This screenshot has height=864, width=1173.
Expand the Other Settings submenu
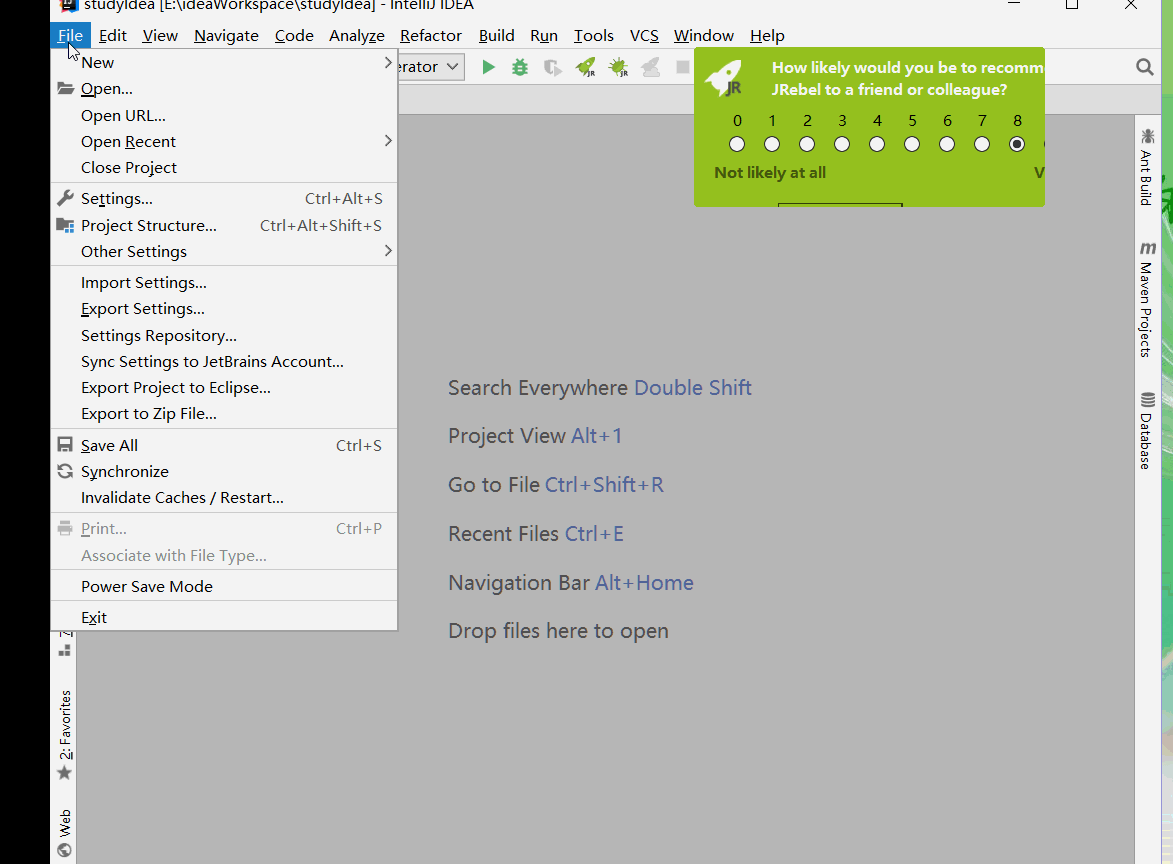[x=224, y=251]
